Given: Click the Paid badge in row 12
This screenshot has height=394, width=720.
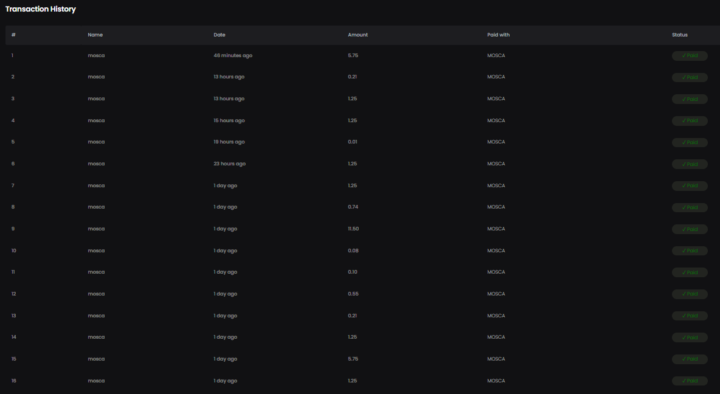Looking at the screenshot, I should coord(689,294).
